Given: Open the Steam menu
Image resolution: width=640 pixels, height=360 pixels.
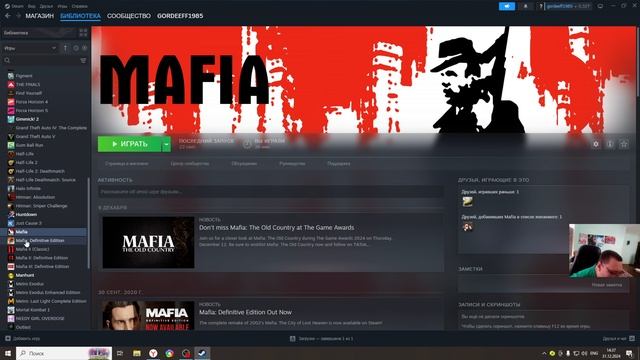Looking at the screenshot, I should [x=14, y=6].
